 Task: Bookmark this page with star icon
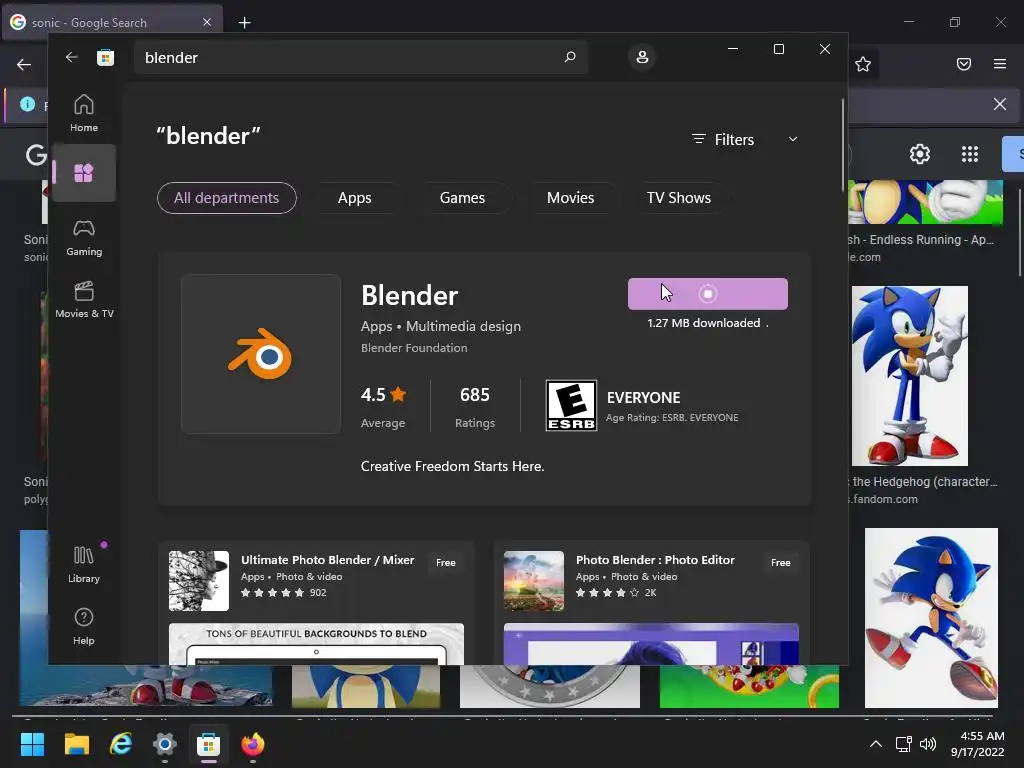pyautogui.click(x=863, y=64)
